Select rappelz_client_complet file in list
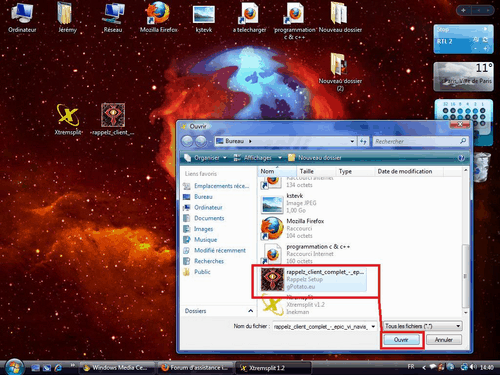Screen dimensions: 500x375 [313, 279]
